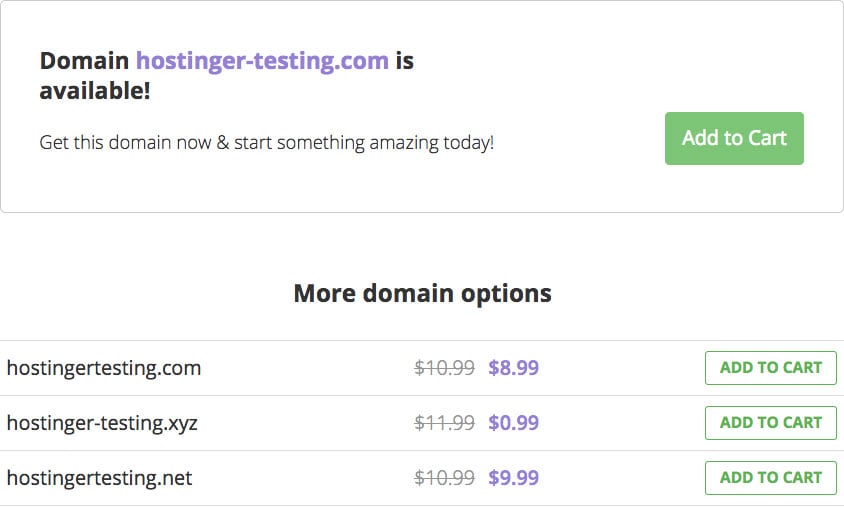Open the purple hostinger-testing.com link
The width and height of the screenshot is (844, 507).
262,61
